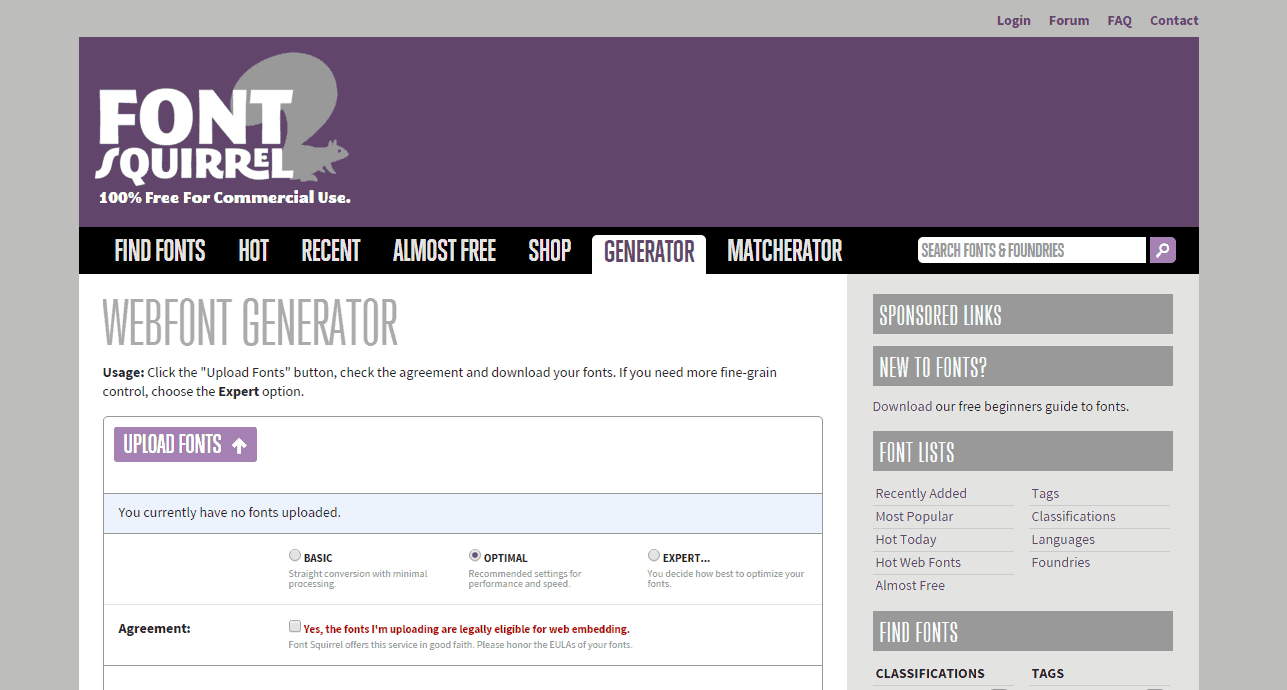Screen dimensions: 1287x690
Task: Click the Download beginners guide link
Action: coord(902,407)
